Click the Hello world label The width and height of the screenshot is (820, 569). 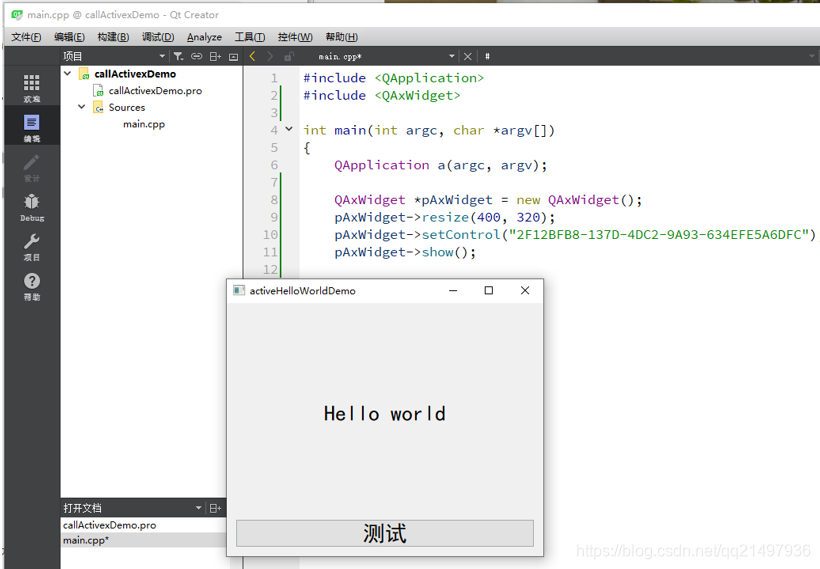[x=385, y=414]
